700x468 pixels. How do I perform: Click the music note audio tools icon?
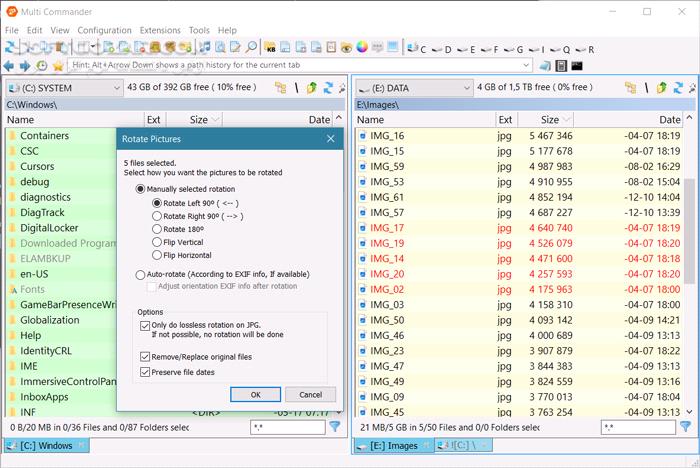pyautogui.click(x=204, y=47)
